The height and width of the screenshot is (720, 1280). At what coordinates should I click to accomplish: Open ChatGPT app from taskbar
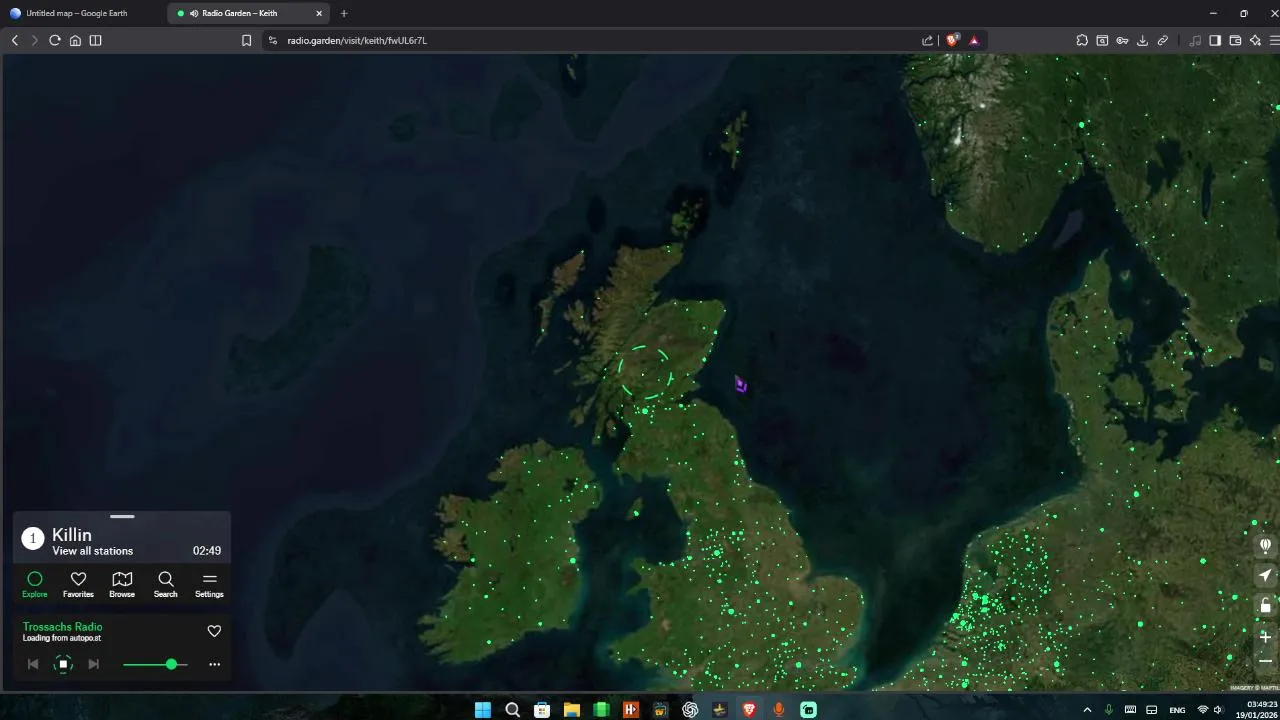[x=689, y=709]
